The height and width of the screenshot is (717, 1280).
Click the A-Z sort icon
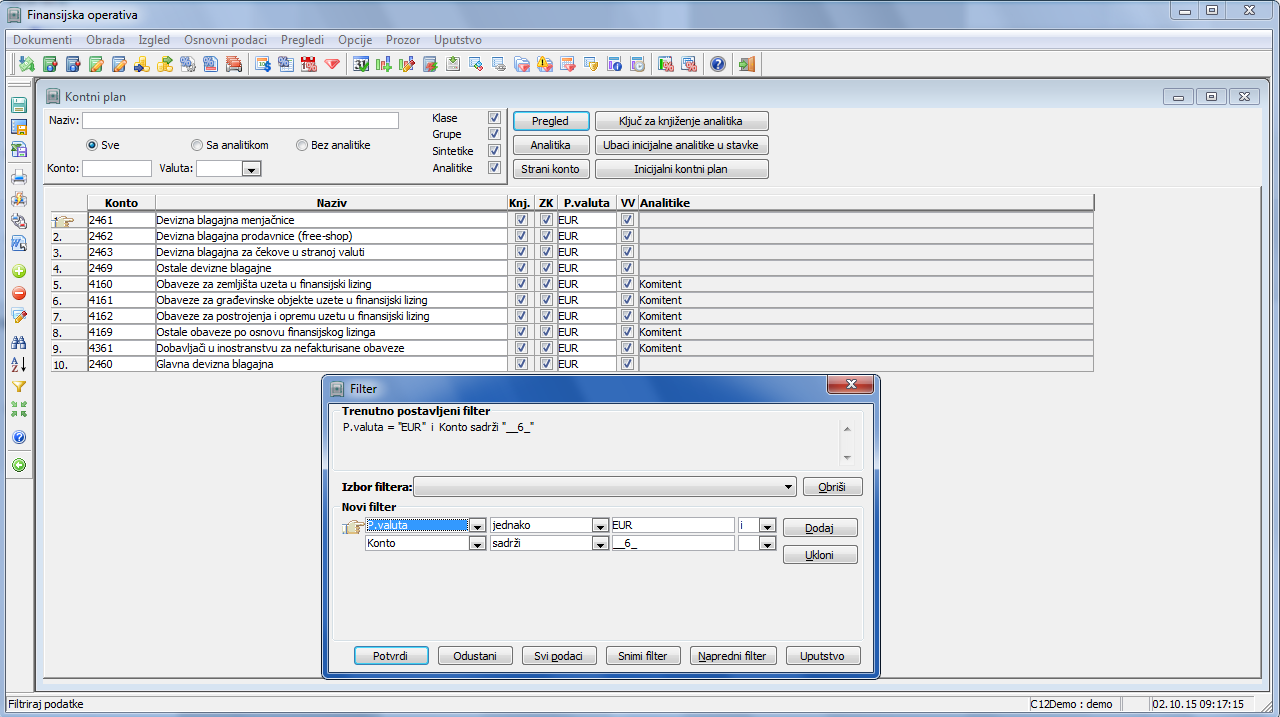18,364
